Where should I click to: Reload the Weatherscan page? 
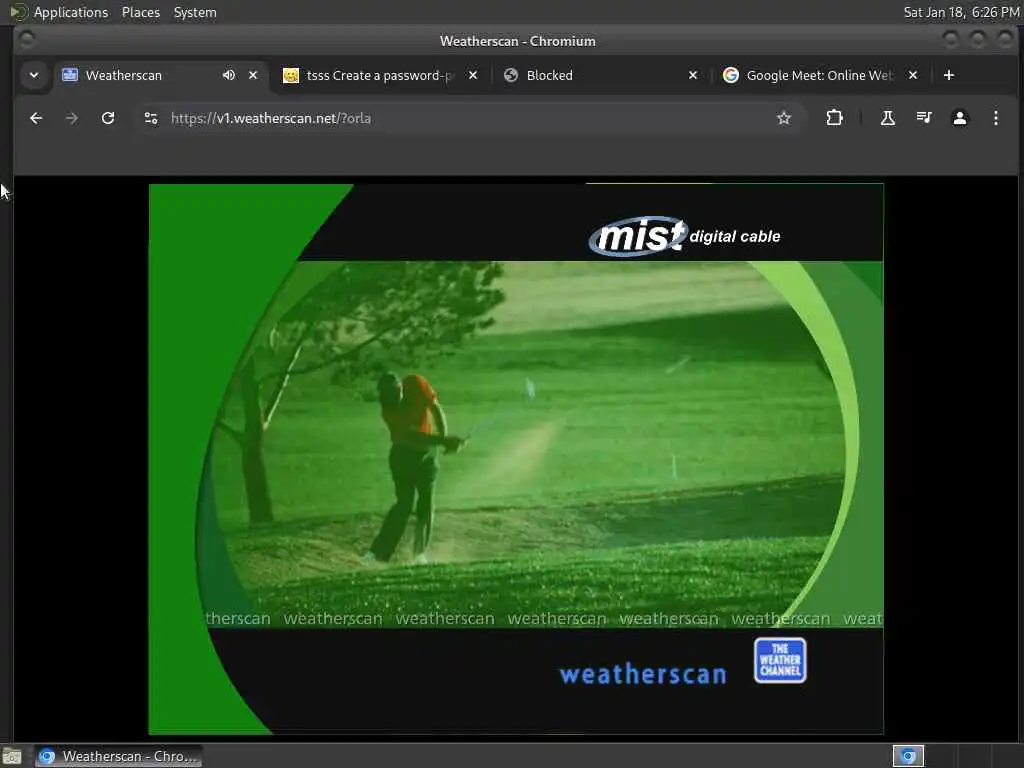pyautogui.click(x=108, y=118)
